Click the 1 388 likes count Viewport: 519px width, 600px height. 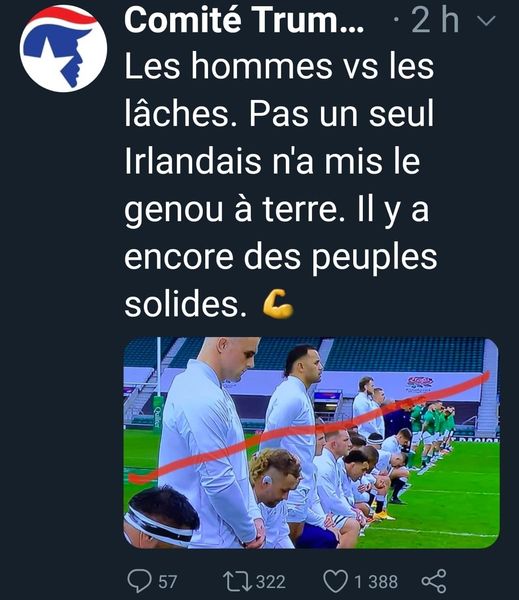coord(376,582)
